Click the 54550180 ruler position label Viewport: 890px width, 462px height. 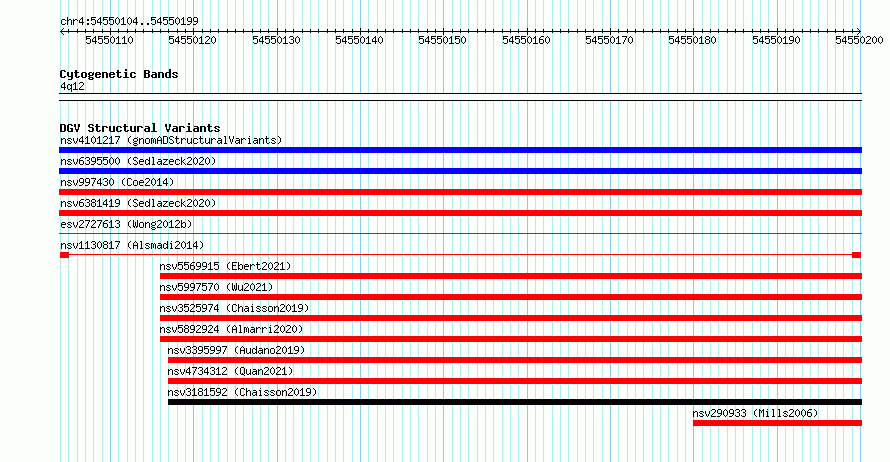click(x=692, y=40)
